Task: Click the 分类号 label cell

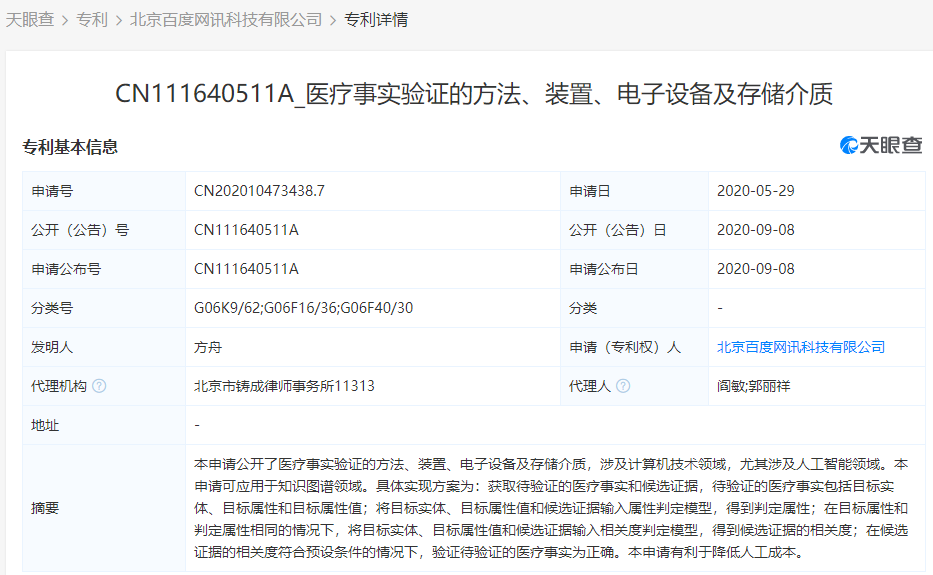Action: point(104,308)
